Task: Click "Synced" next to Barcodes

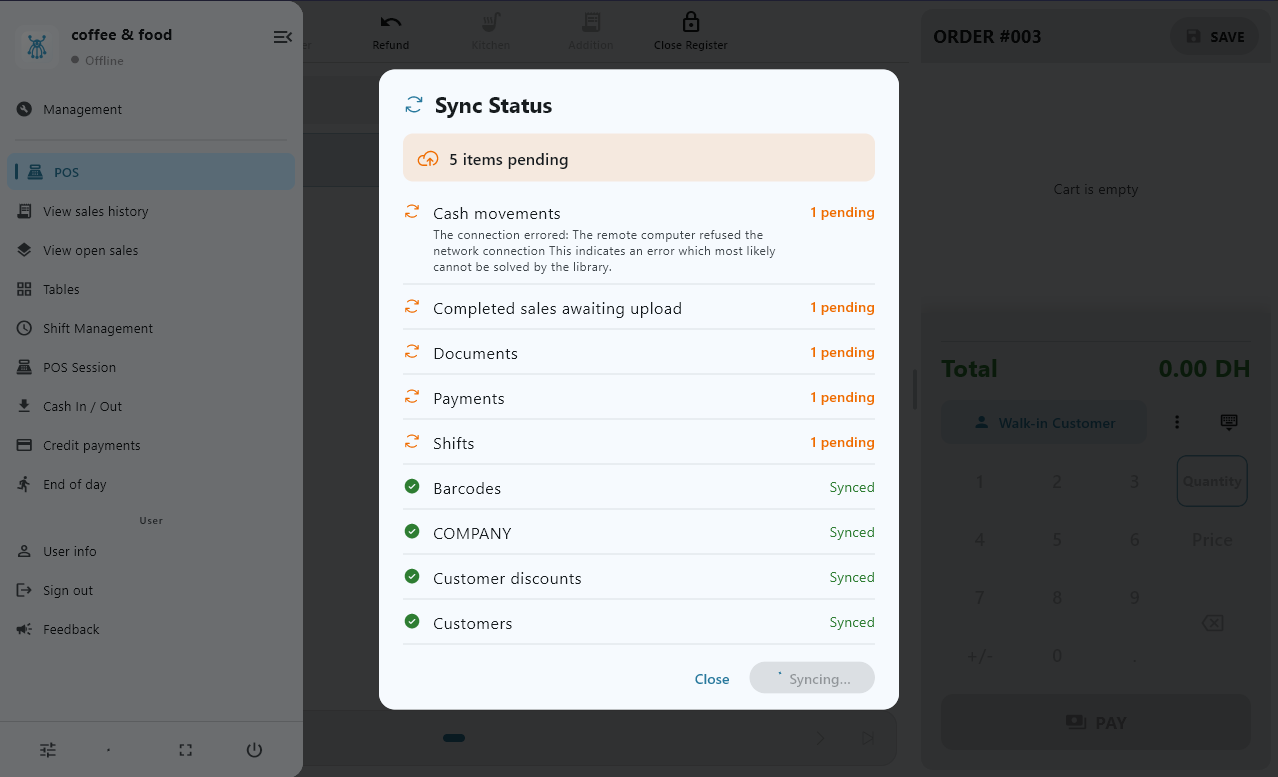Action: [852, 488]
